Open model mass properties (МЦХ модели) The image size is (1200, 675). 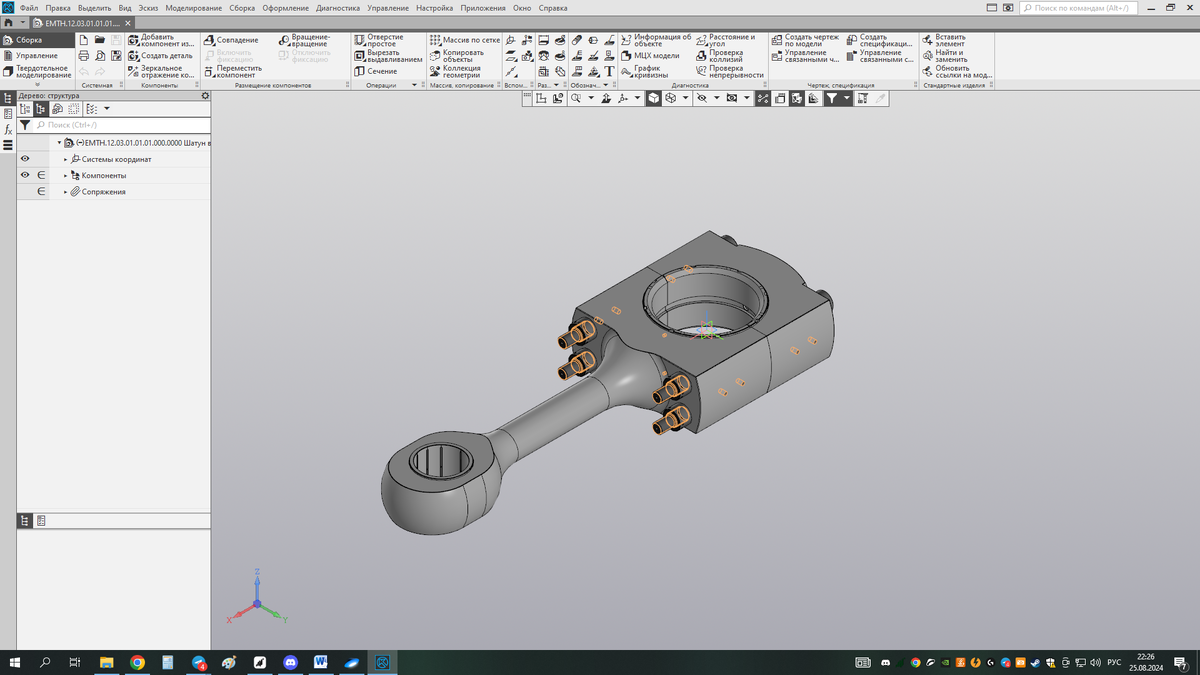click(650, 56)
